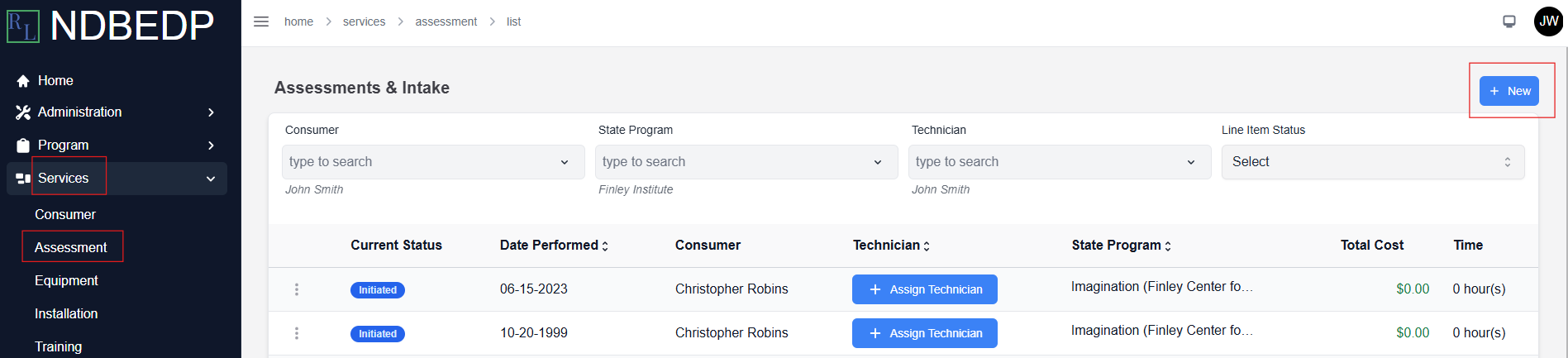This screenshot has width=1568, height=358.
Task: Click Current Status column header
Action: tap(397, 245)
